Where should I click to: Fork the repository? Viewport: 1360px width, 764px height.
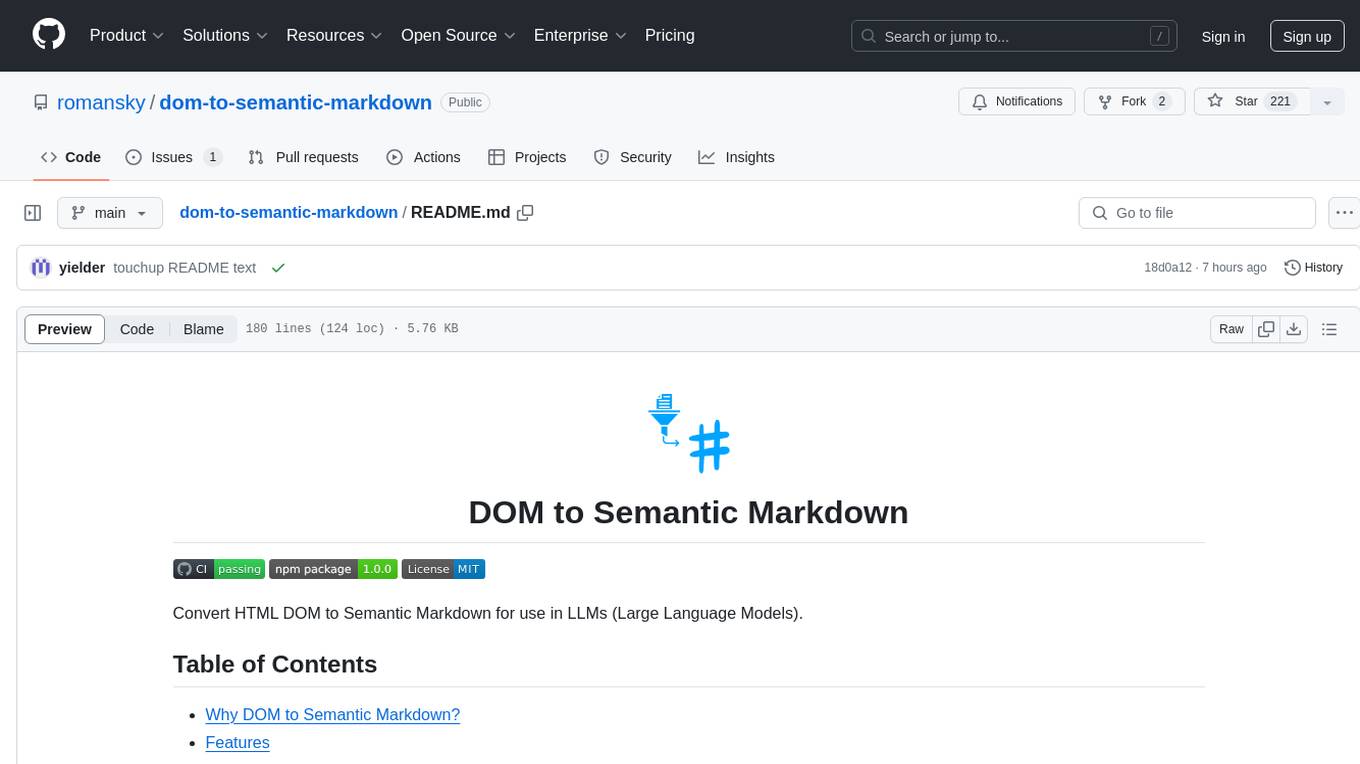tap(1134, 102)
